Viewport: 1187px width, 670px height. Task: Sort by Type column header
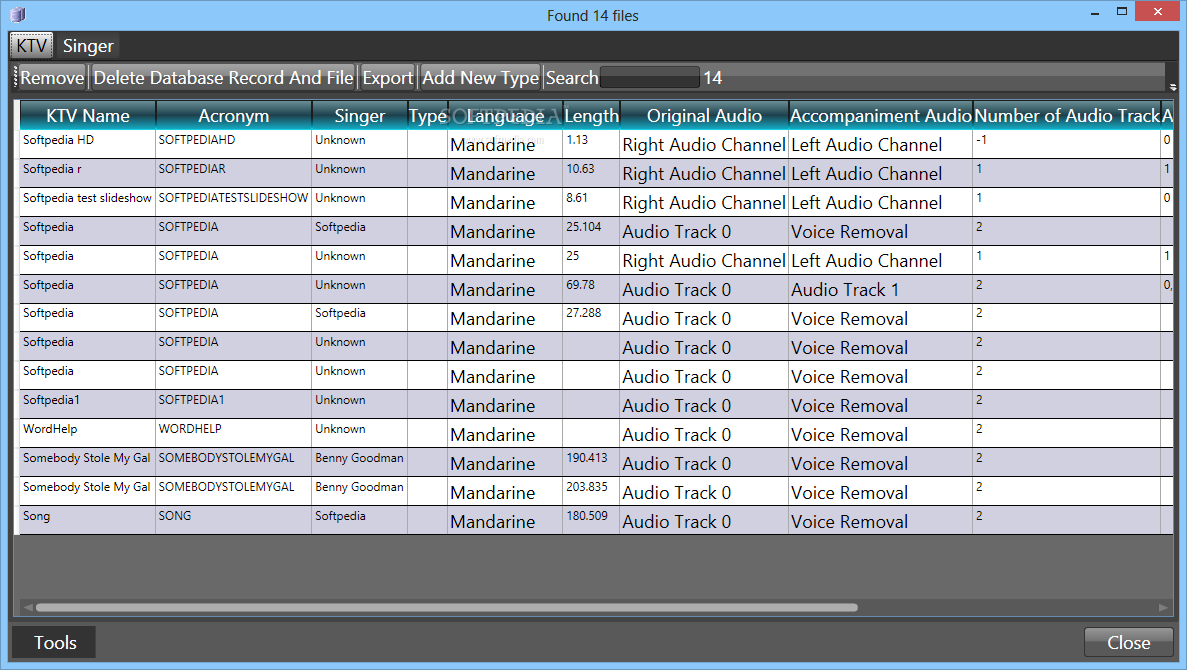click(428, 115)
